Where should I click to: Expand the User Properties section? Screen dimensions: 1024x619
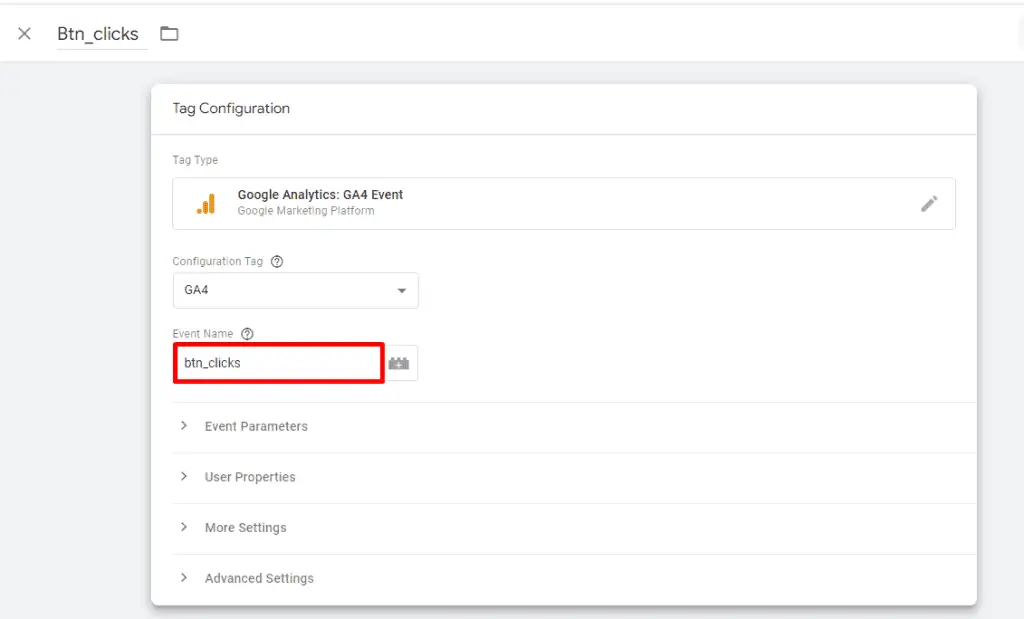tap(250, 477)
